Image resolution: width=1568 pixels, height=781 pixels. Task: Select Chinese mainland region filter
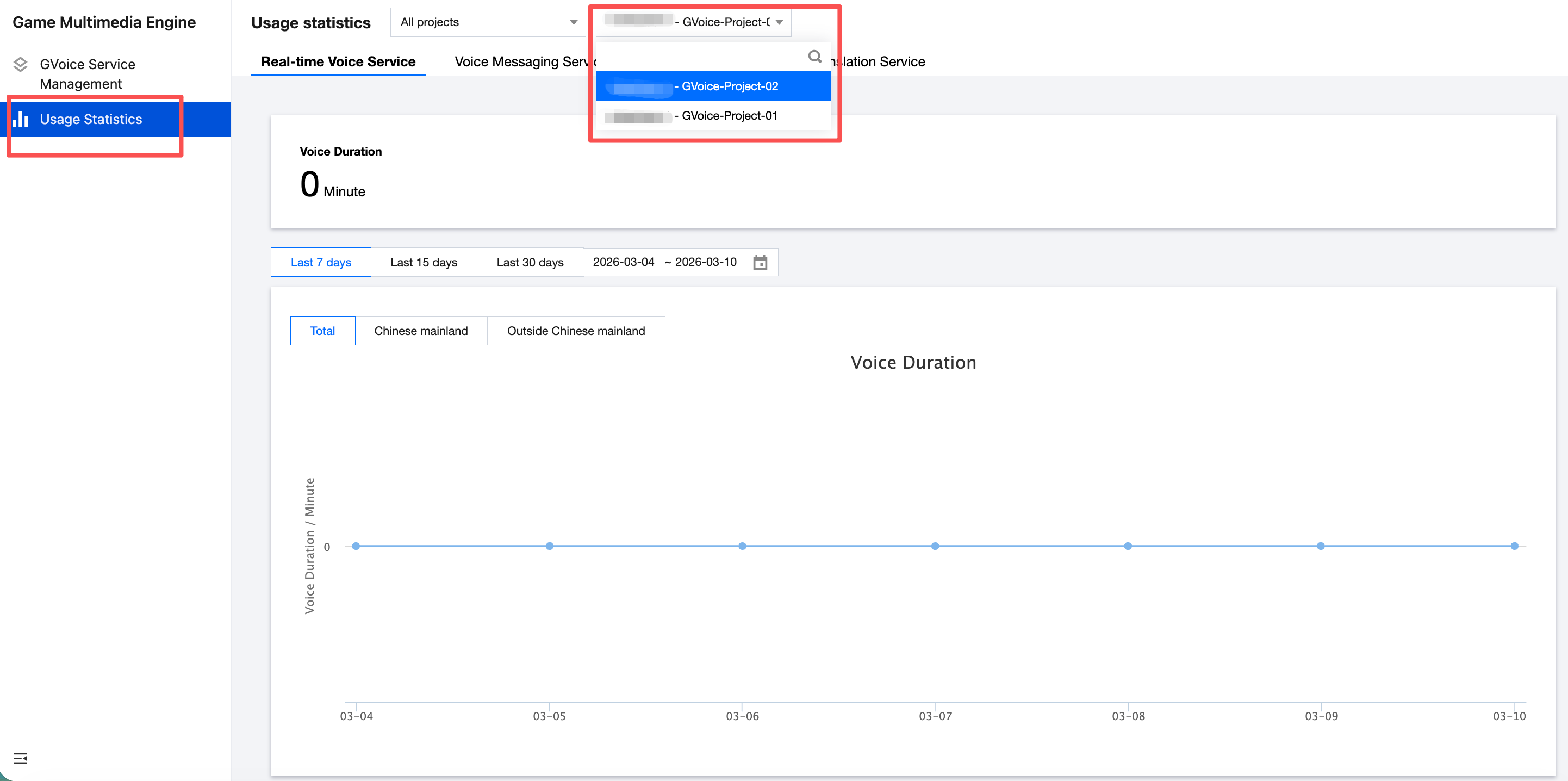(421, 331)
